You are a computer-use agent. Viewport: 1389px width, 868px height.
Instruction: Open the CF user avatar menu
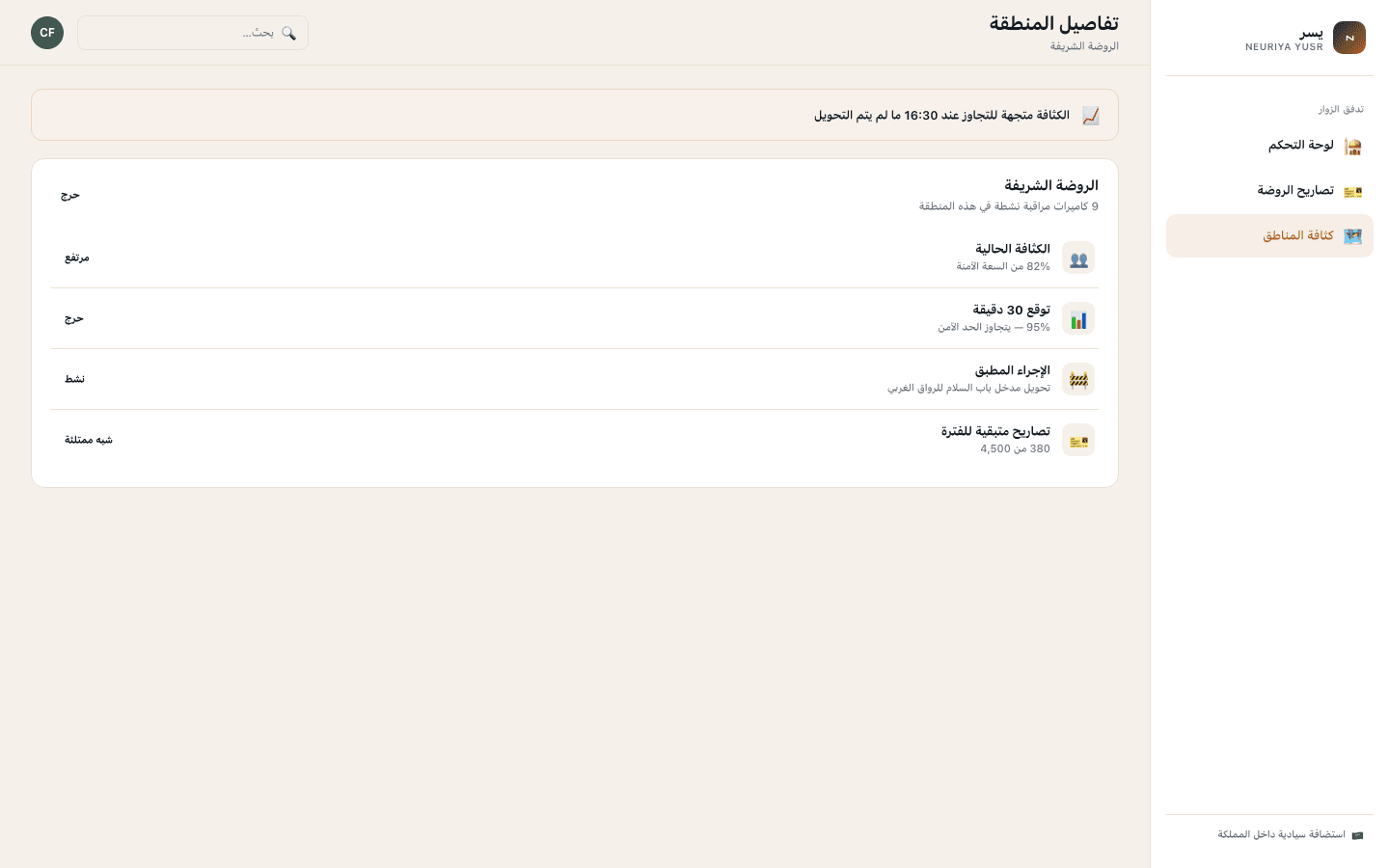pos(47,33)
